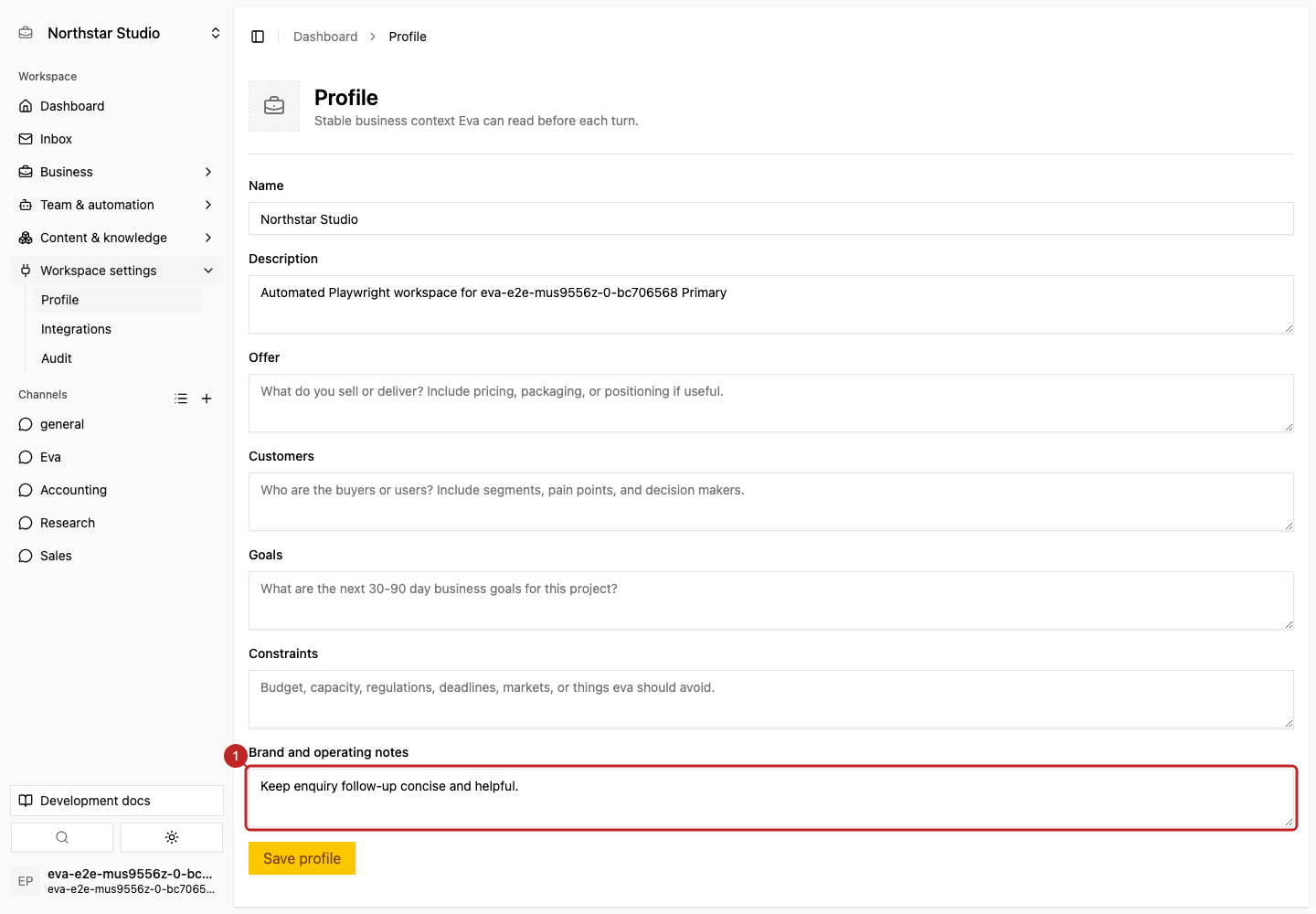
Task: Click into the Constraints text area
Action: pos(771,699)
